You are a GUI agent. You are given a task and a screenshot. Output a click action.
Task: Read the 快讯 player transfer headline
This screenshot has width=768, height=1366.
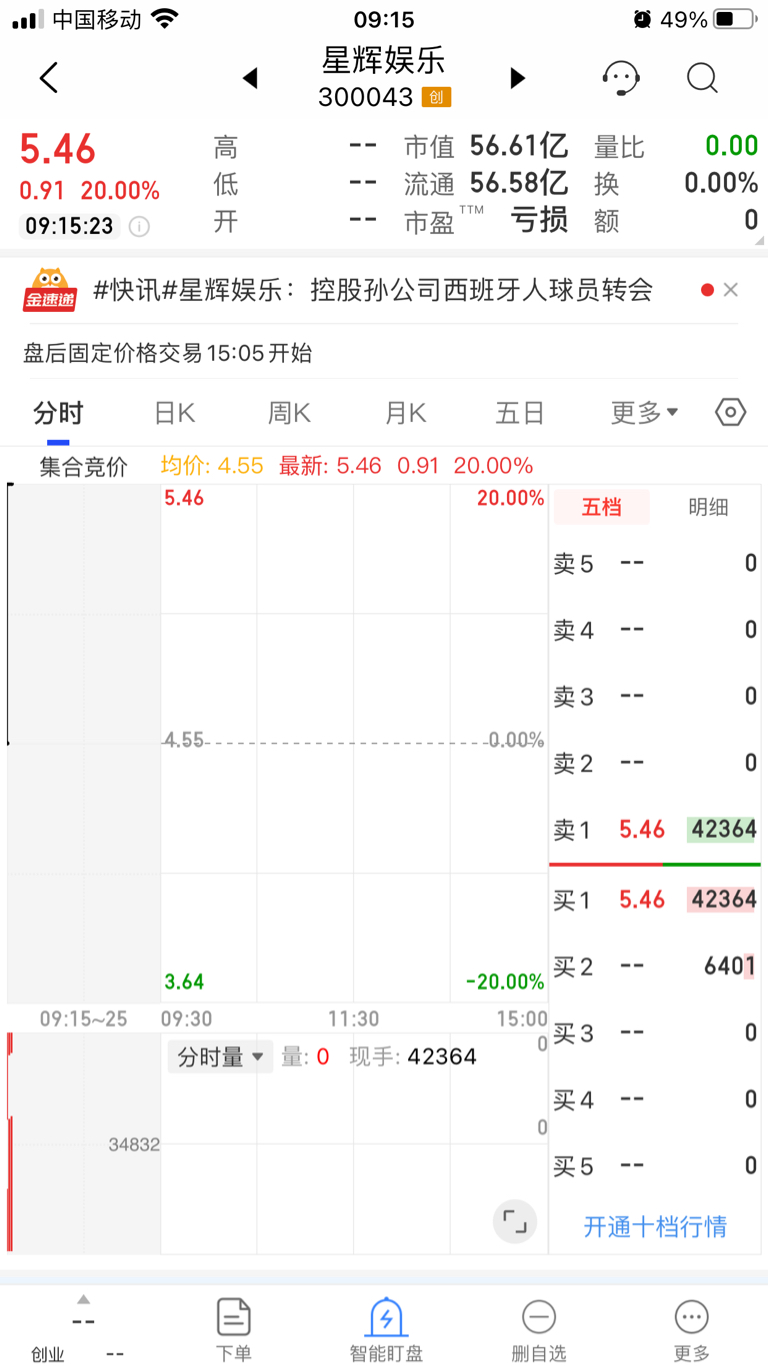pos(373,290)
